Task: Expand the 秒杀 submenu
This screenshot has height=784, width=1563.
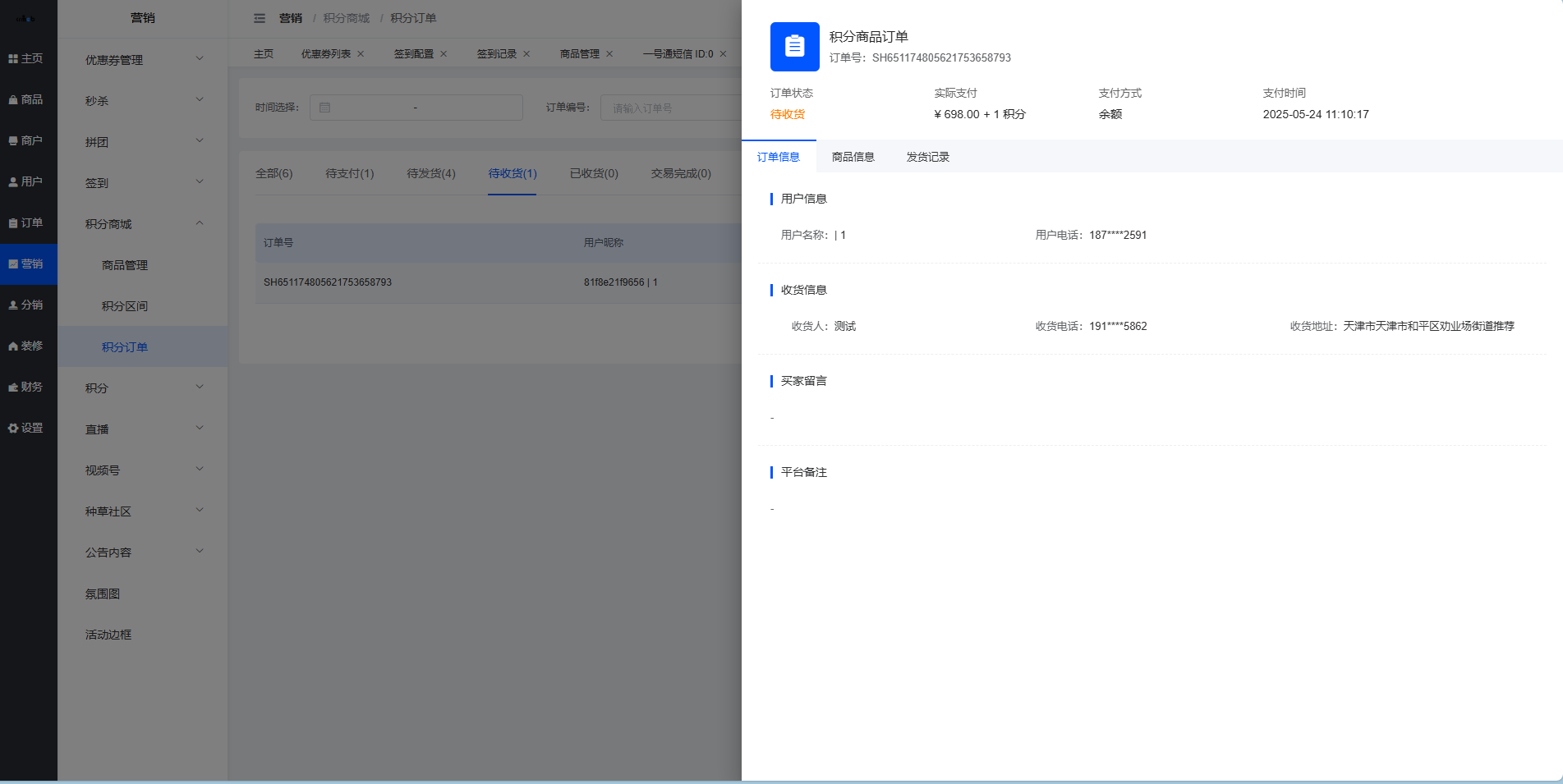Action: pos(143,101)
